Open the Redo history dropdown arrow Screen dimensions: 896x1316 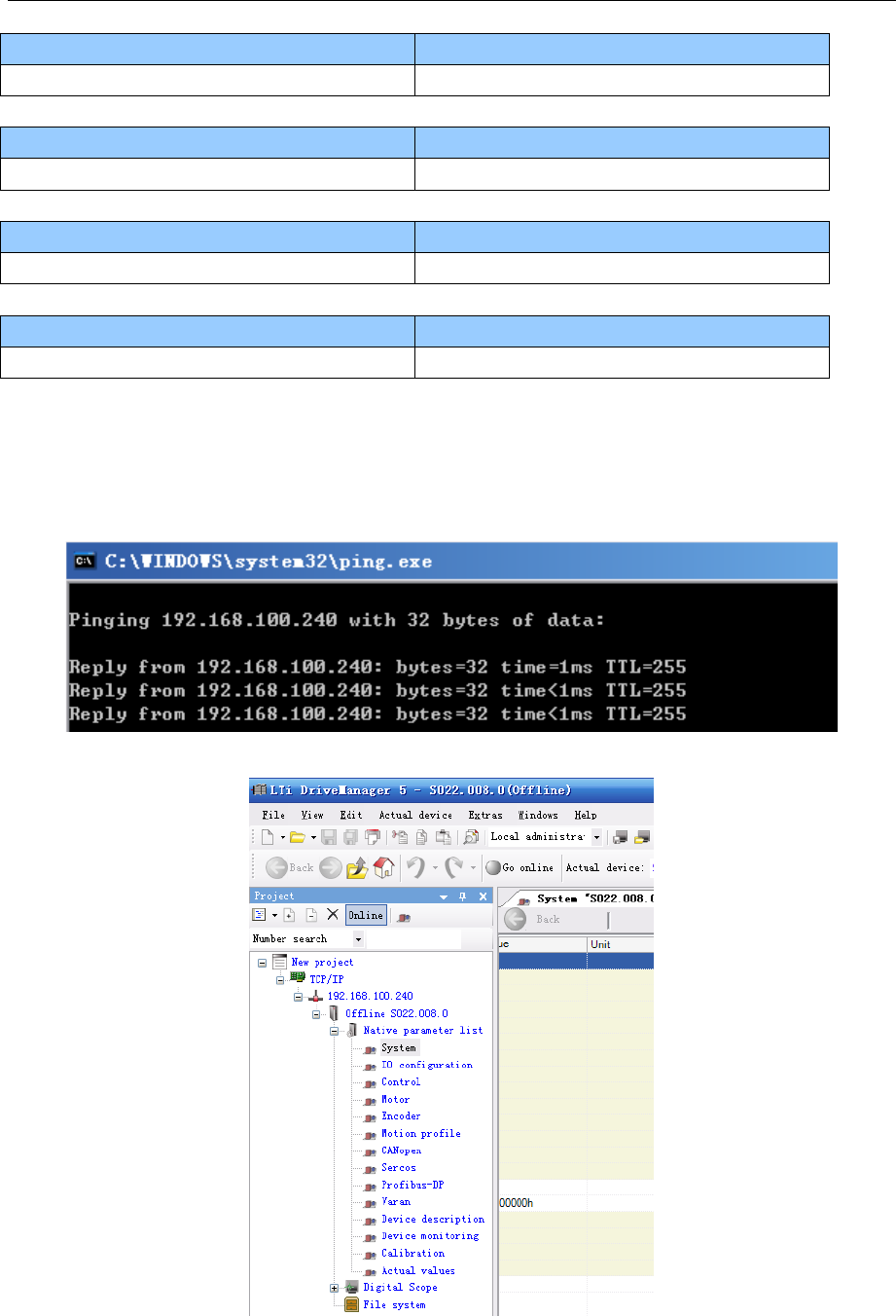pos(473,867)
